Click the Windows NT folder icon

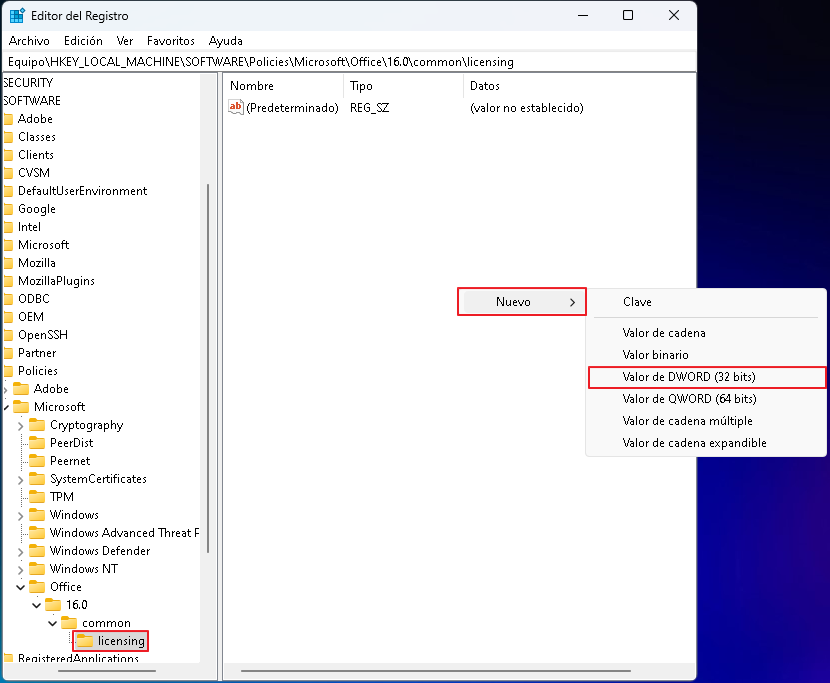coord(37,569)
